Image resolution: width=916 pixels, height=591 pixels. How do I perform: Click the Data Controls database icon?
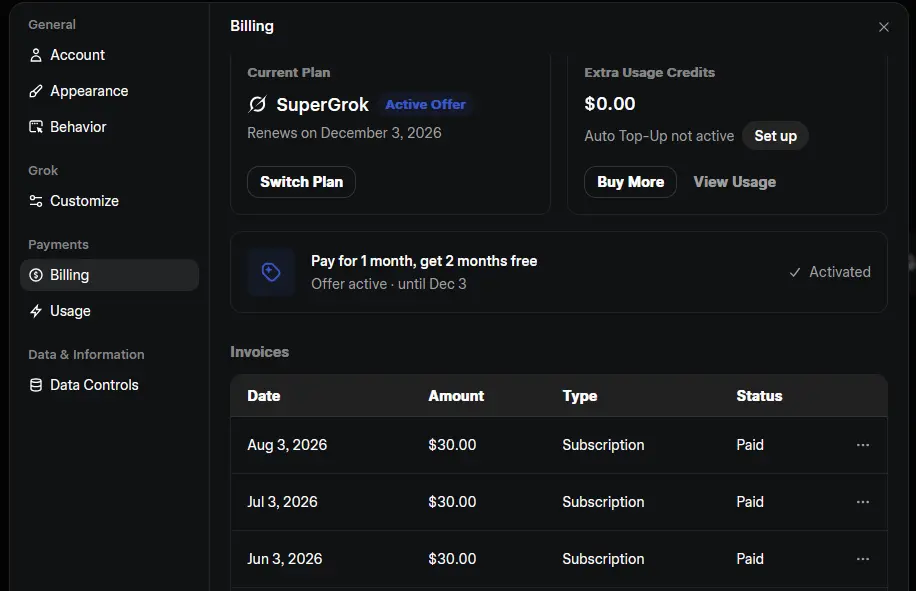click(36, 385)
